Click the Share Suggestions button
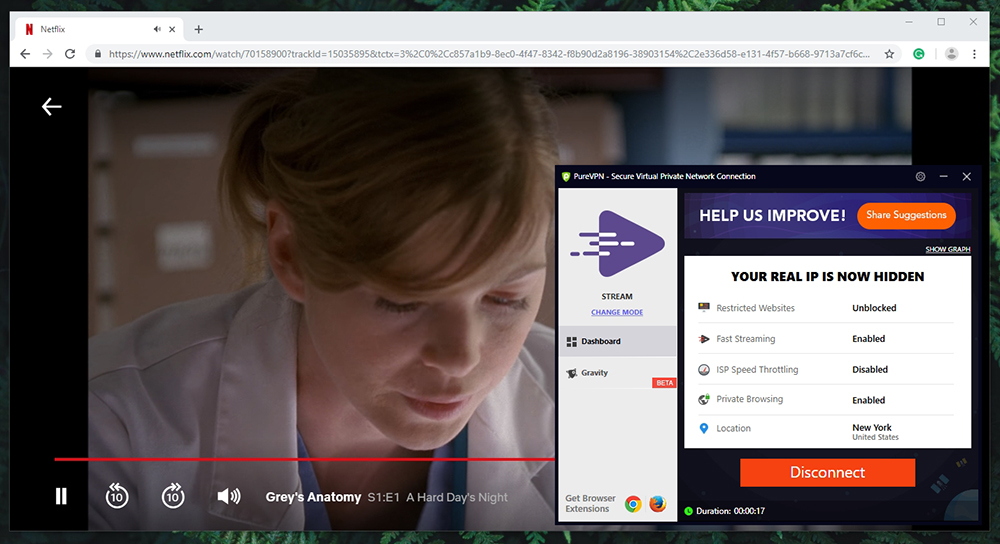Viewport: 1000px width, 544px height. click(x=906, y=215)
